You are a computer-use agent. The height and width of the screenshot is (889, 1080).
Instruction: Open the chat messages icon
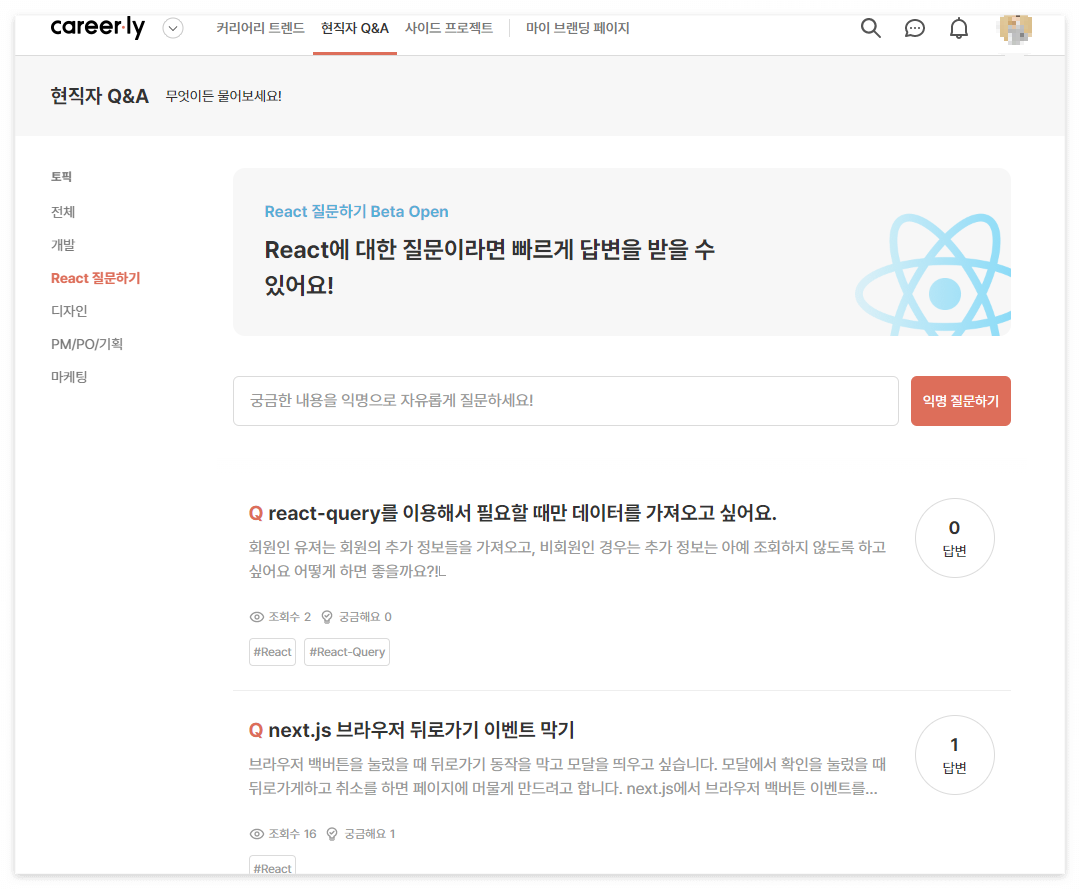pyautogui.click(x=915, y=28)
